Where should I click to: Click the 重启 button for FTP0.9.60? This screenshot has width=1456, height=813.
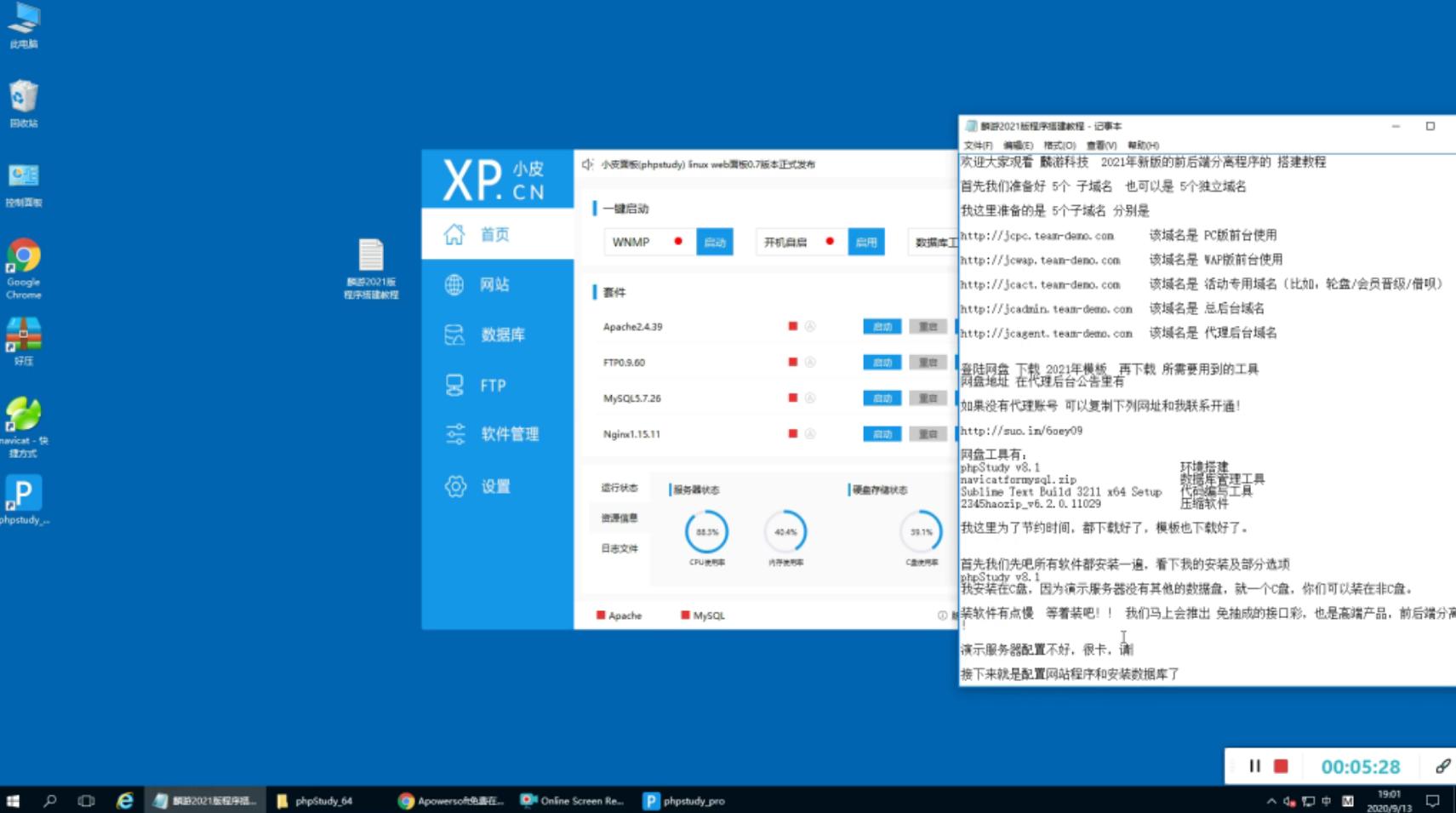927,363
